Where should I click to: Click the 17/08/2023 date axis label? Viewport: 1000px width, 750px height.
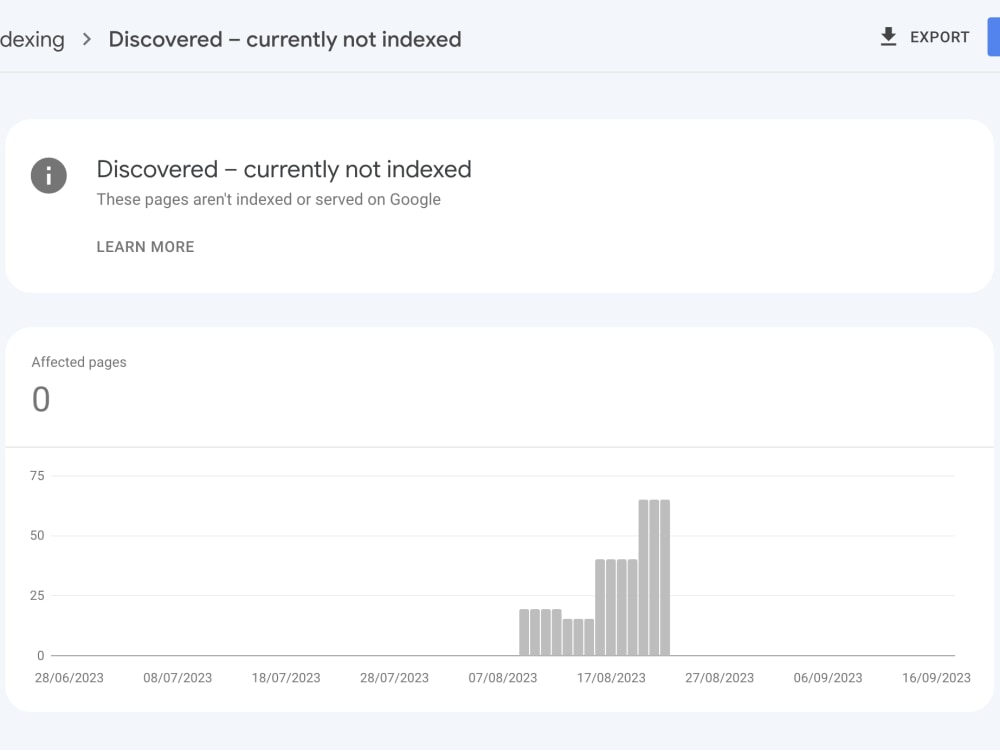pos(611,678)
